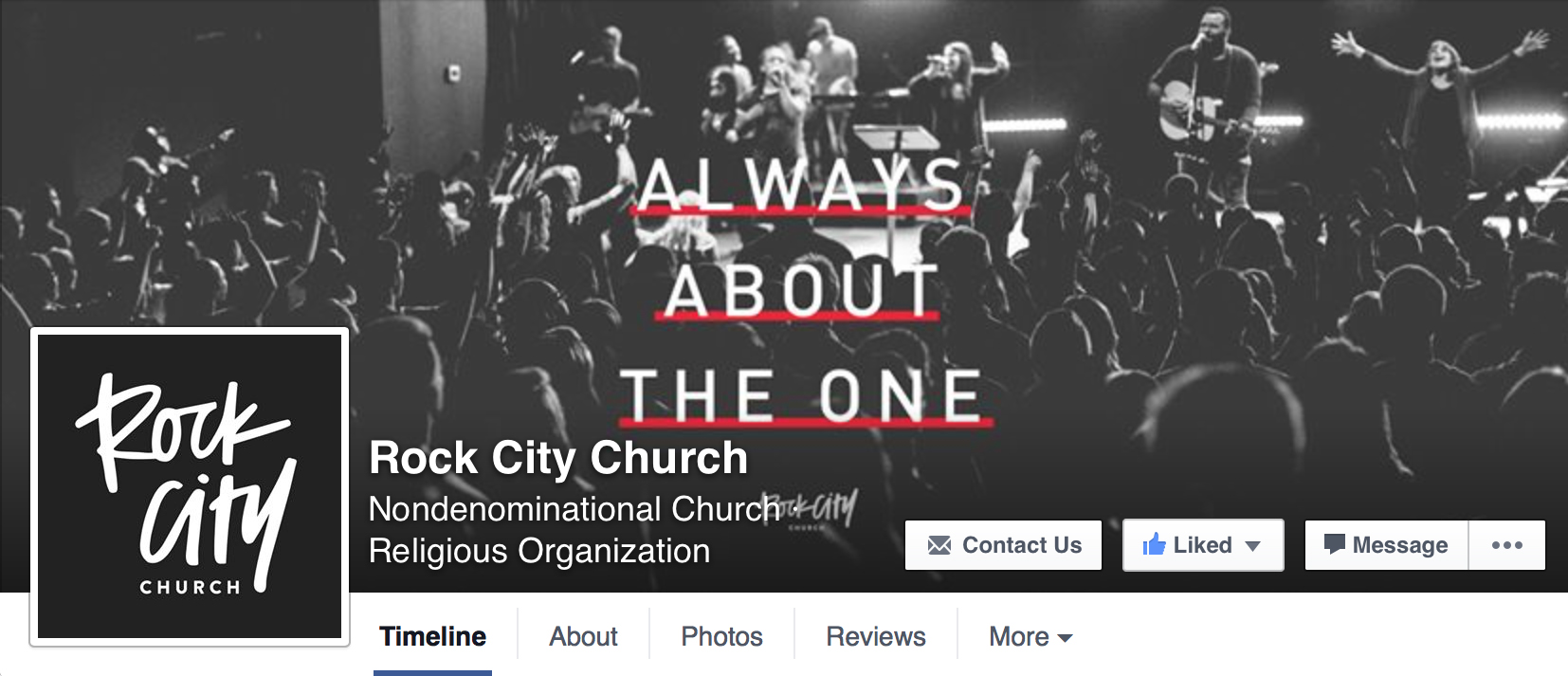Viewport: 1568px width, 676px height.
Task: Click the Message button text
Action: pyautogui.click(x=1400, y=545)
